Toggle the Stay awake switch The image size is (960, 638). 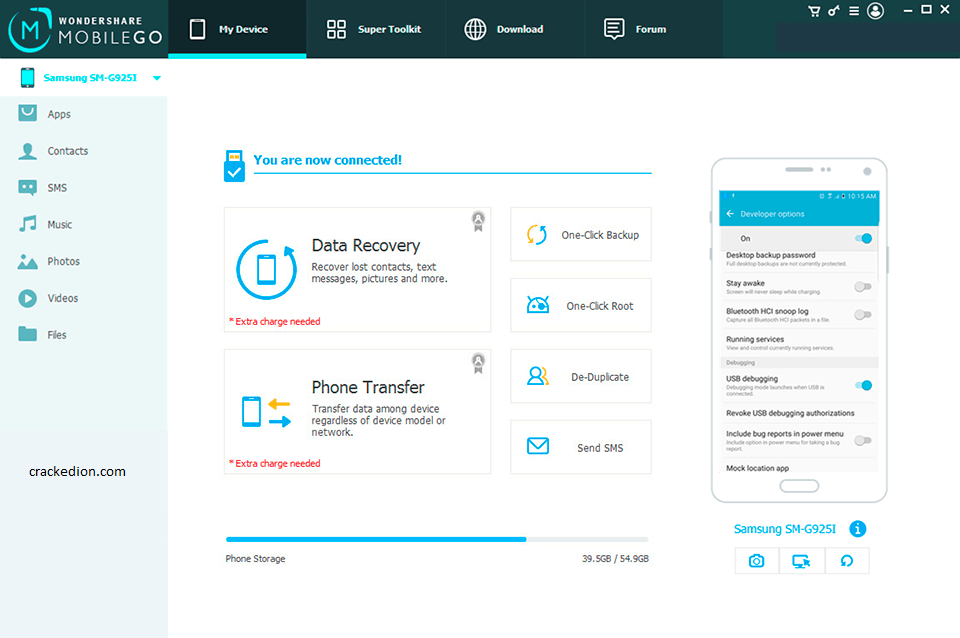click(x=863, y=287)
